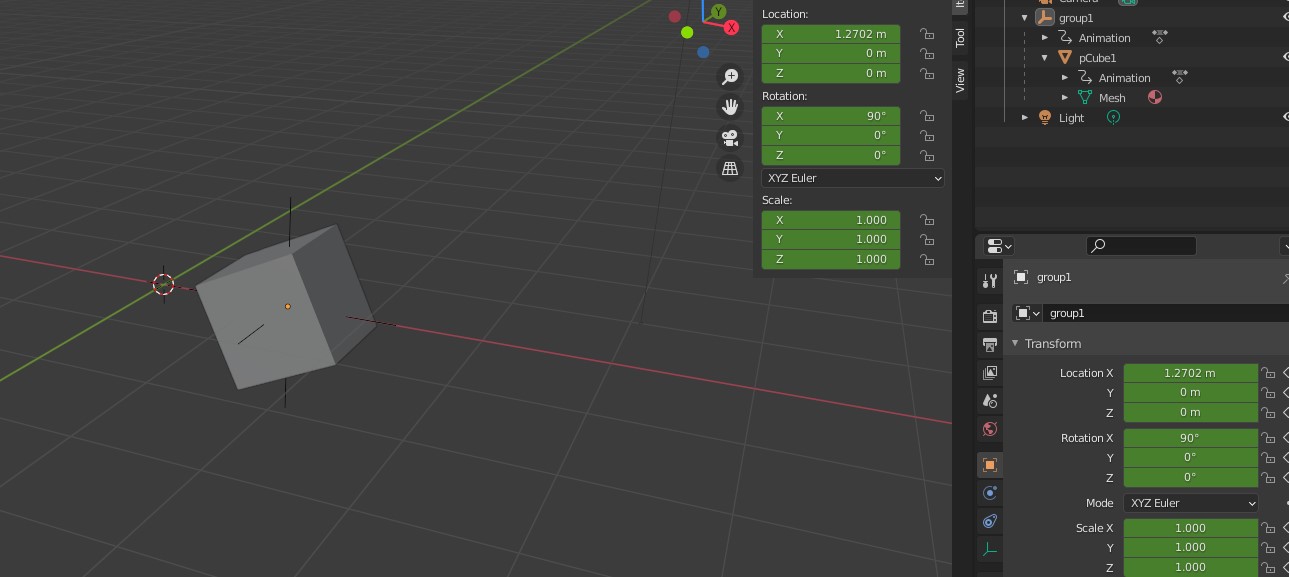Open the World properties globe tab
The image size is (1289, 577).
[x=990, y=429]
